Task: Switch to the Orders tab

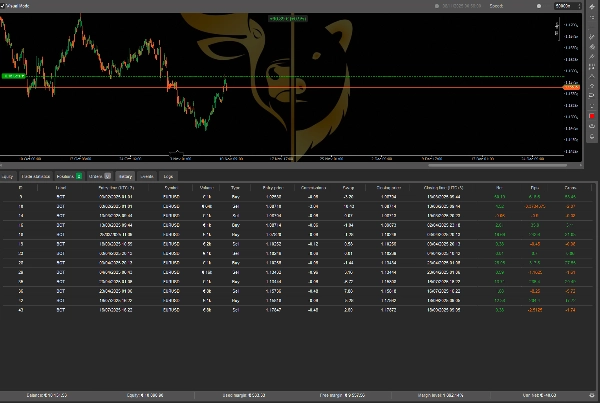Action: [x=99, y=176]
